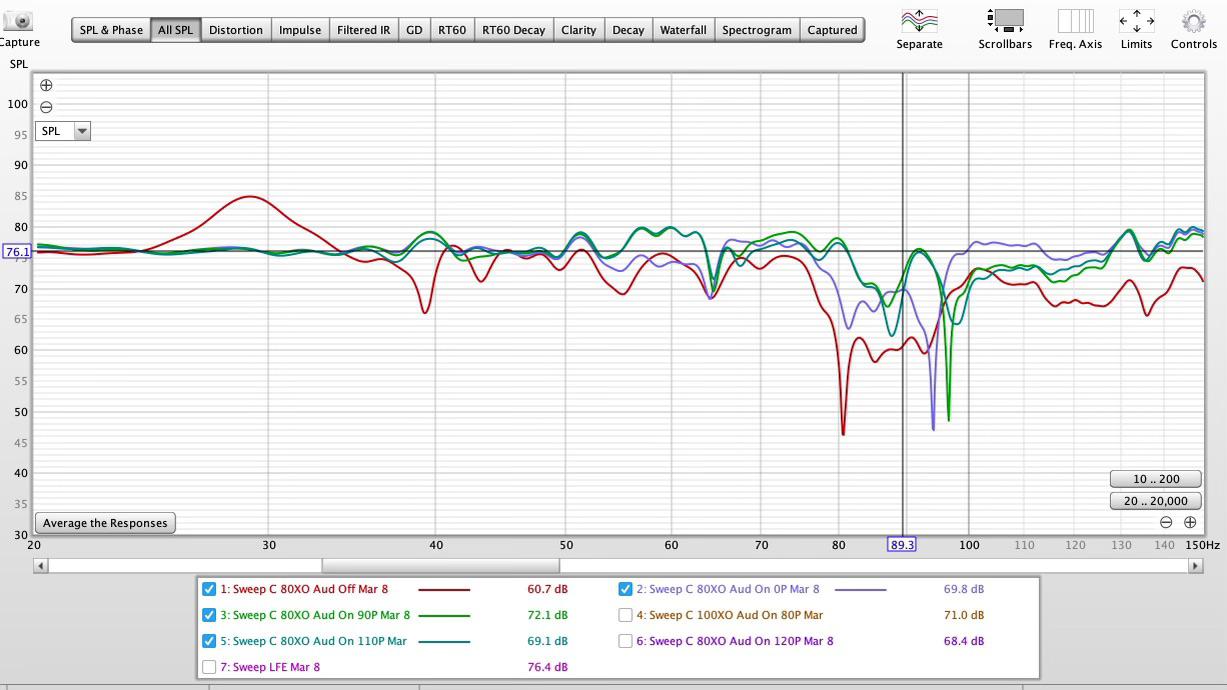Uncheck trace 1 Sweep C 80XO Aud Off
The image size is (1227, 690).
click(x=209, y=589)
